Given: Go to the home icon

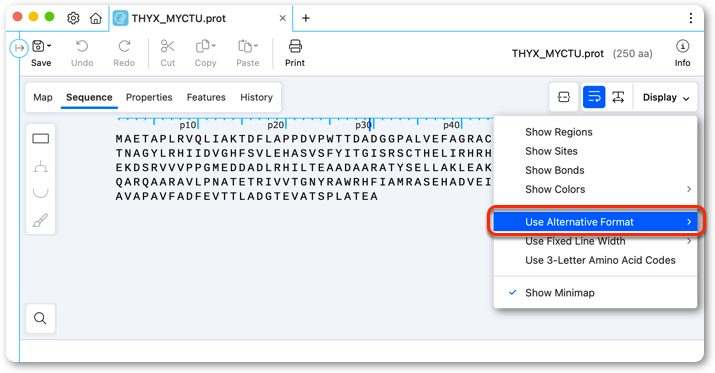Looking at the screenshot, I should click(96, 18).
